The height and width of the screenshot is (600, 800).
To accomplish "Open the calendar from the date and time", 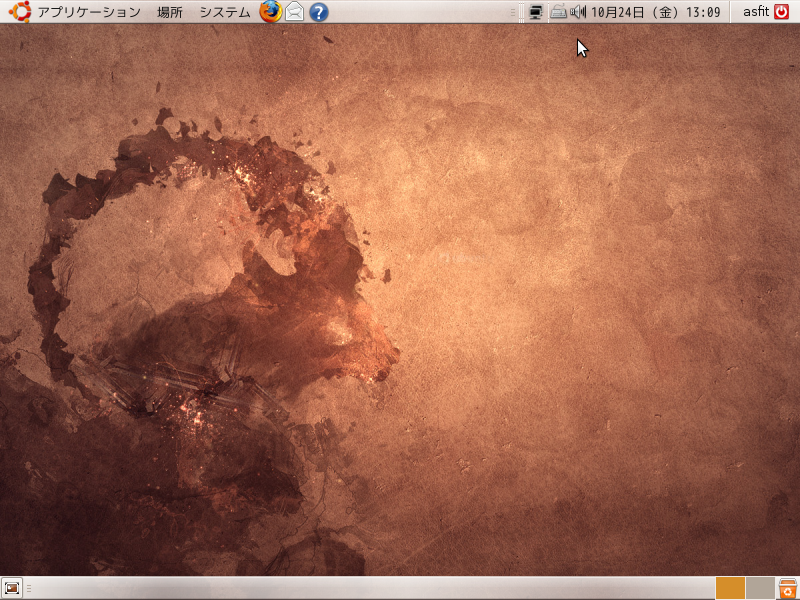I will 656,12.
